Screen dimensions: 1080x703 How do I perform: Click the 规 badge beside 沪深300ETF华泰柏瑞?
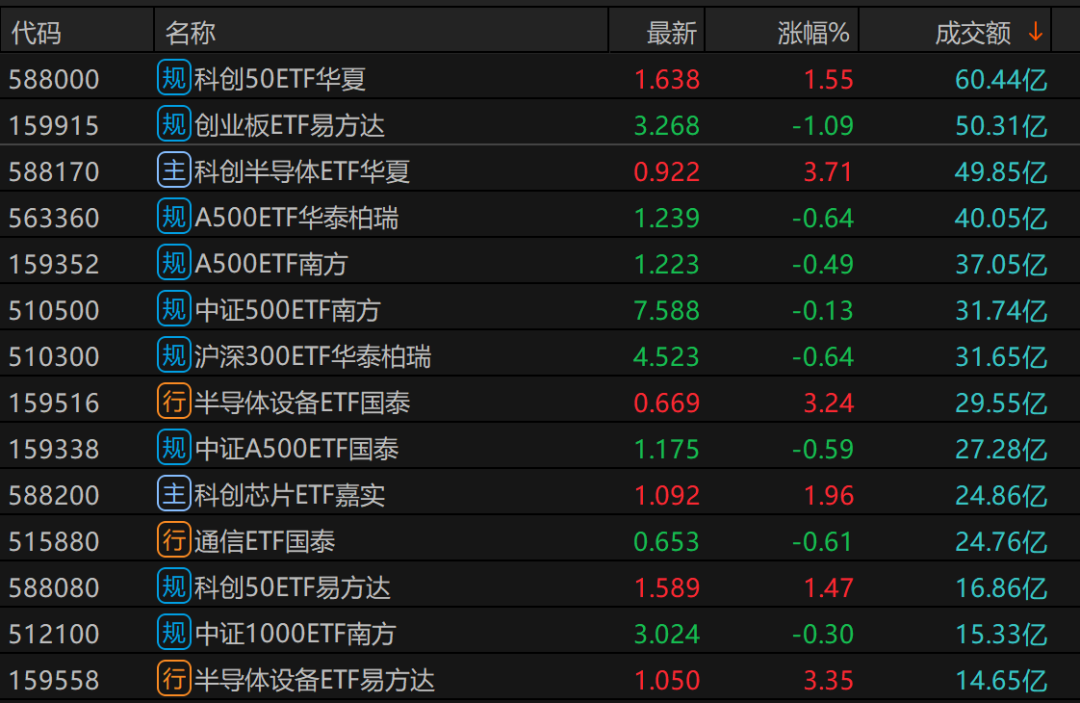174,355
